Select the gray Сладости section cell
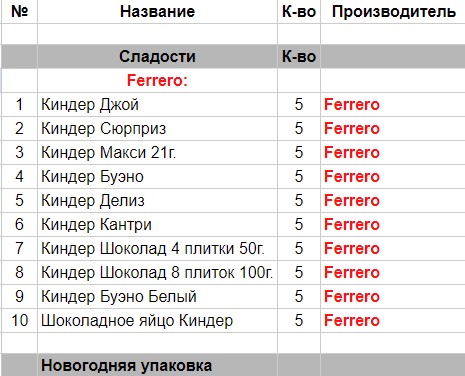Viewport: 465px width, 376px height. click(x=157, y=56)
